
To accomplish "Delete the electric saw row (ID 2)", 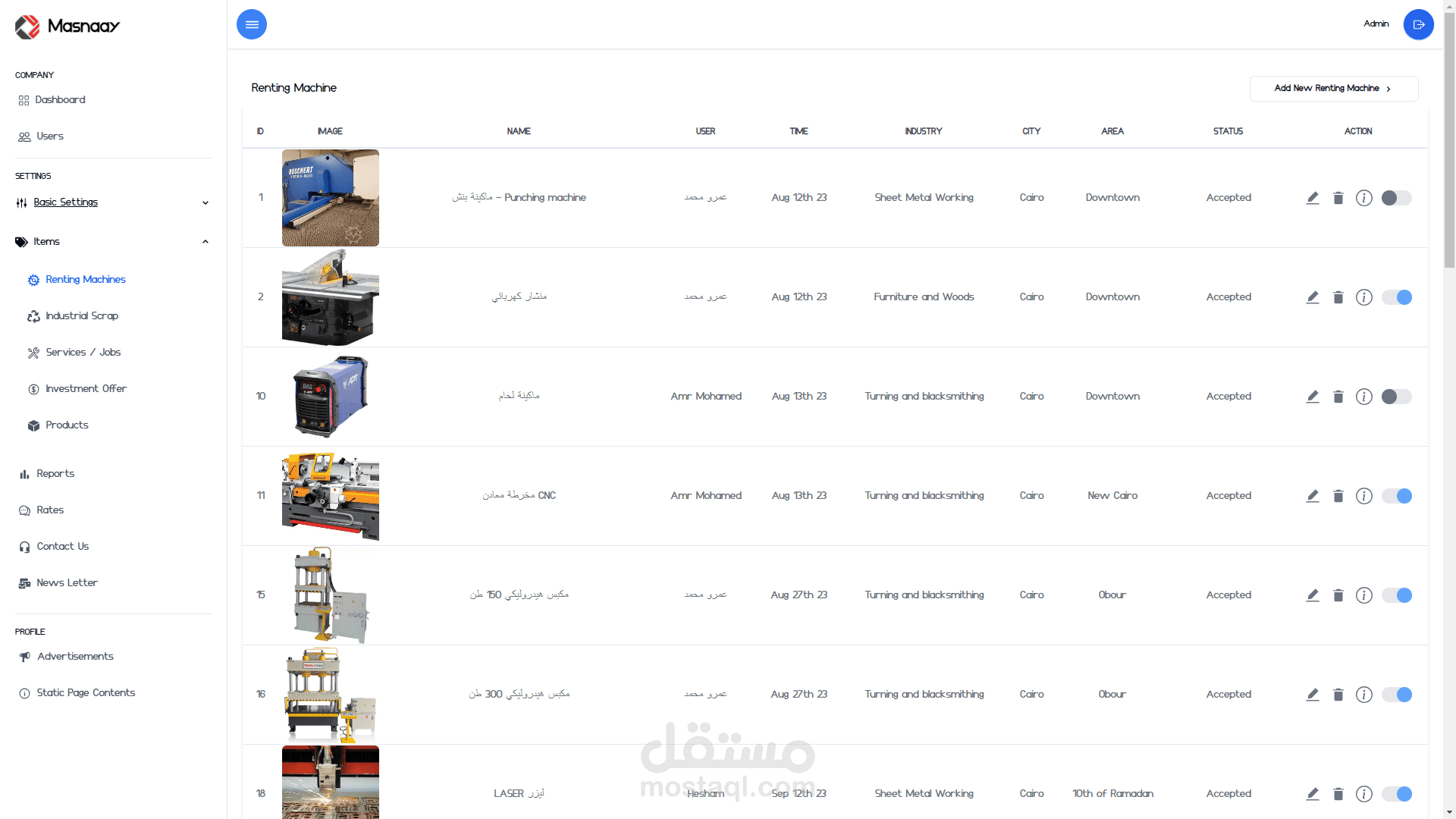I will [1338, 297].
